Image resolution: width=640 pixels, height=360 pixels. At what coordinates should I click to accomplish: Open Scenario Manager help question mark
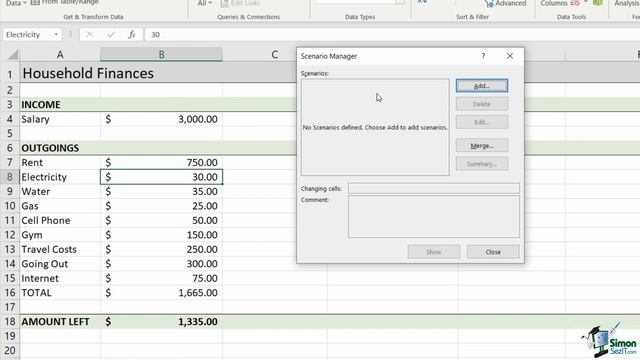[483, 56]
